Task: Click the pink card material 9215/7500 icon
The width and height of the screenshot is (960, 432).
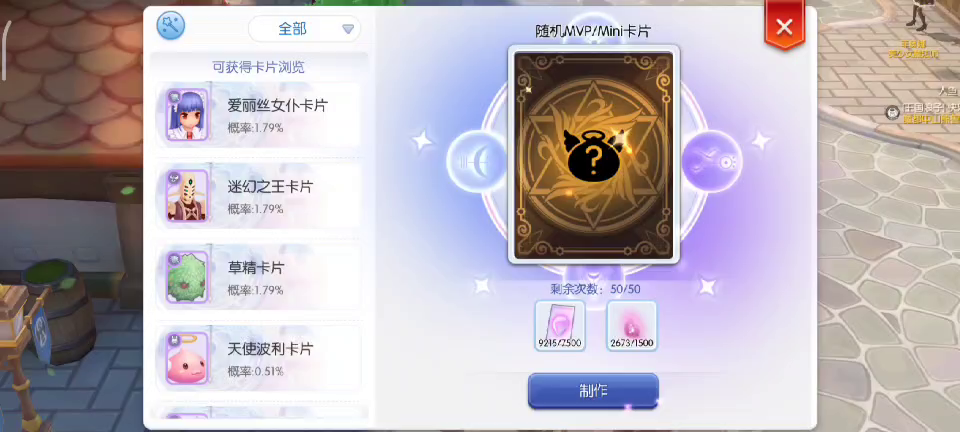Action: click(560, 326)
